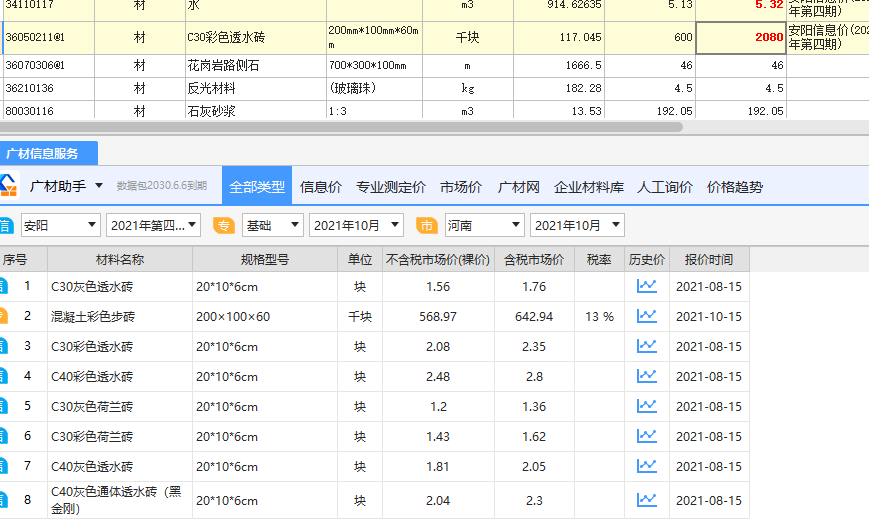Click the blue source icon on row 6
This screenshot has height=532, width=869.
point(3,436)
